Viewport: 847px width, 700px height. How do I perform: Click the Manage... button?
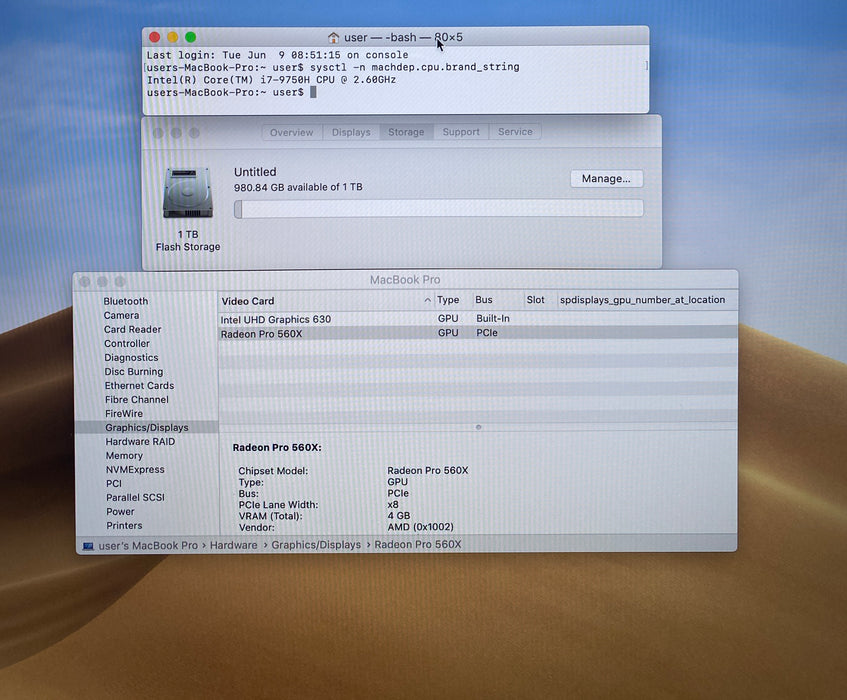tap(606, 179)
